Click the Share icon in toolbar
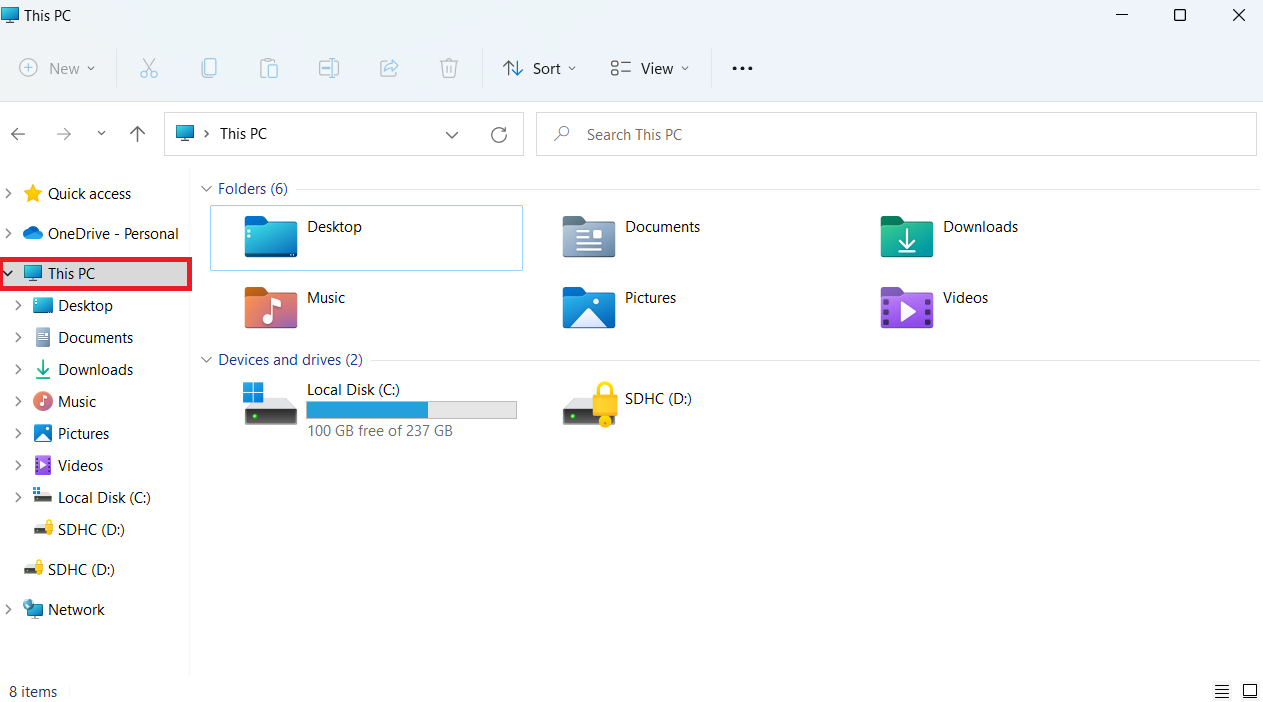This screenshot has height=702, width=1263. coord(389,68)
